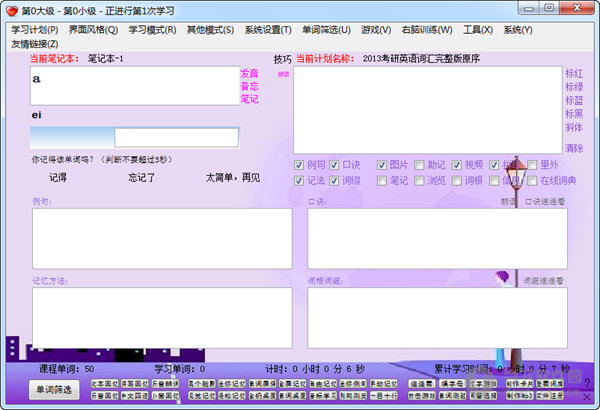Open the 笔记 notes link
600x410 pixels.
pyautogui.click(x=249, y=99)
